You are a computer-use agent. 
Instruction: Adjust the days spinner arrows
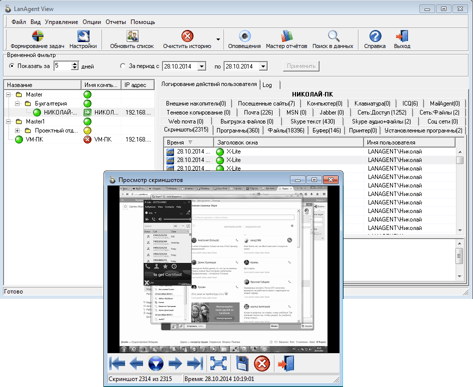tap(75, 66)
